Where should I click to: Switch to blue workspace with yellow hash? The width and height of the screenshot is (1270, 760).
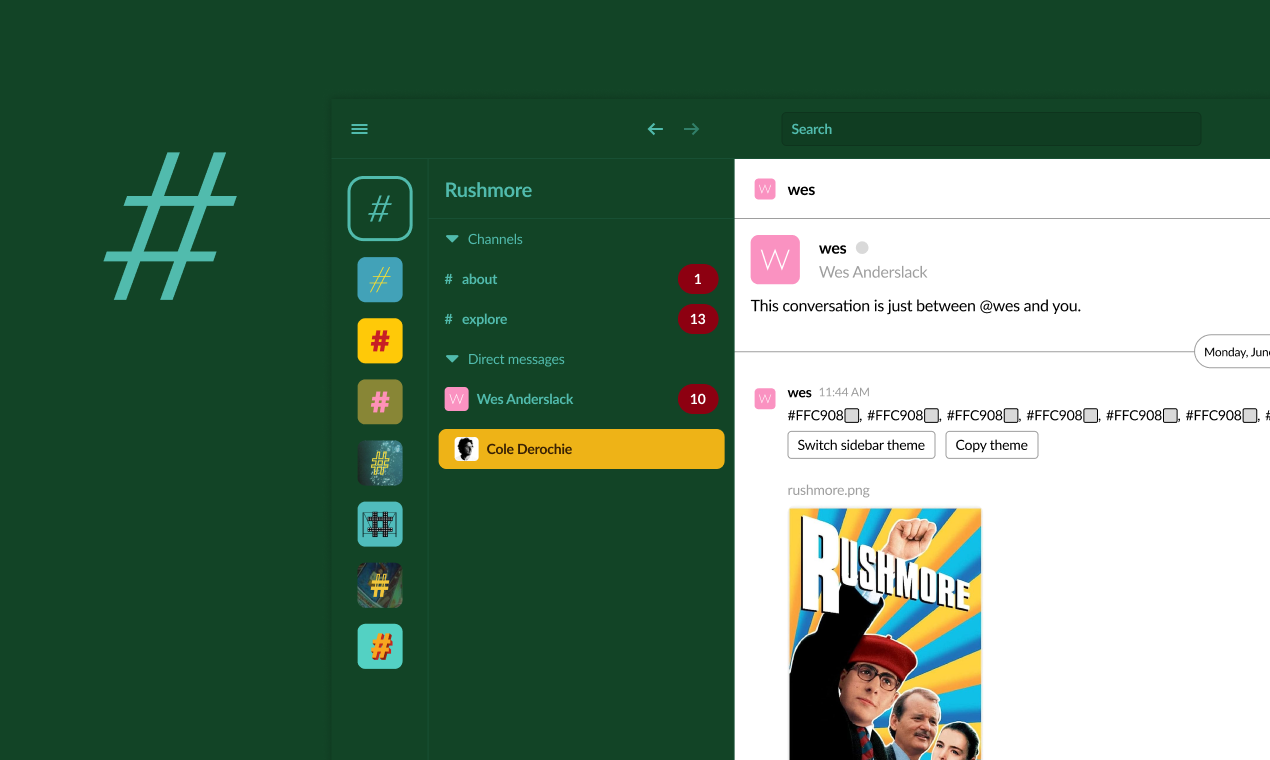point(380,279)
